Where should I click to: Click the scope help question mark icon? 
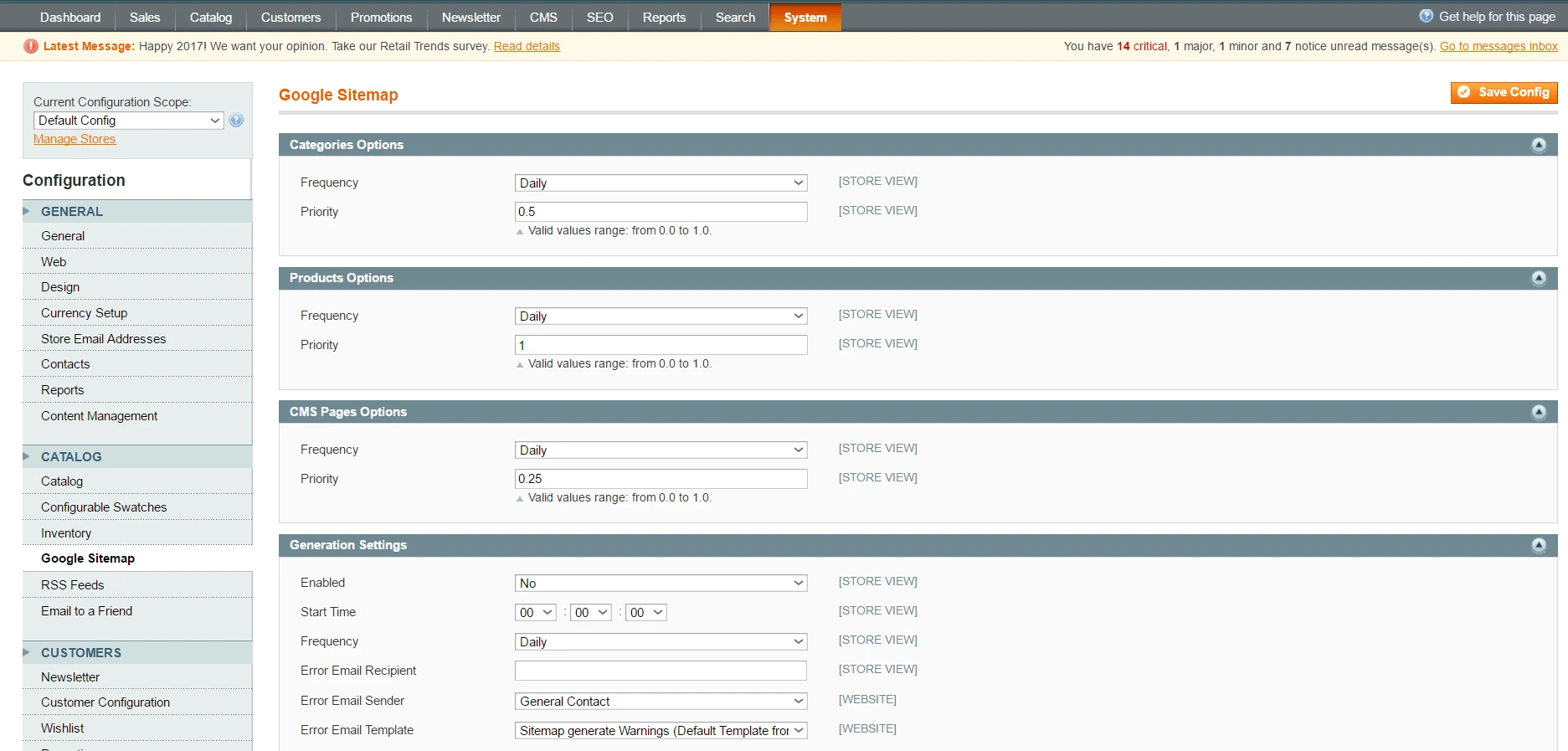click(236, 121)
